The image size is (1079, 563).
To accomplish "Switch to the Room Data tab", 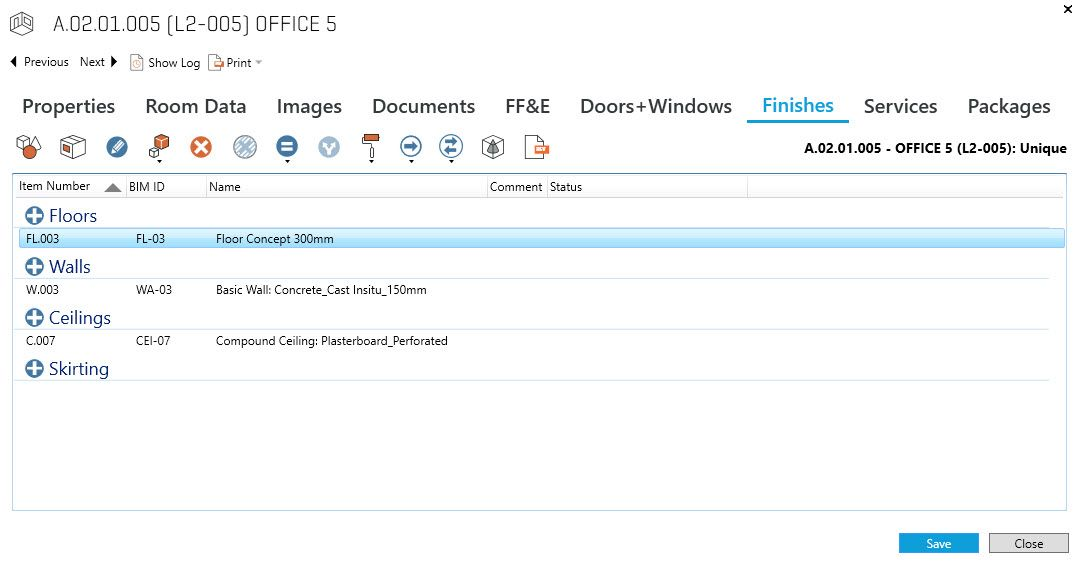I will coord(195,106).
